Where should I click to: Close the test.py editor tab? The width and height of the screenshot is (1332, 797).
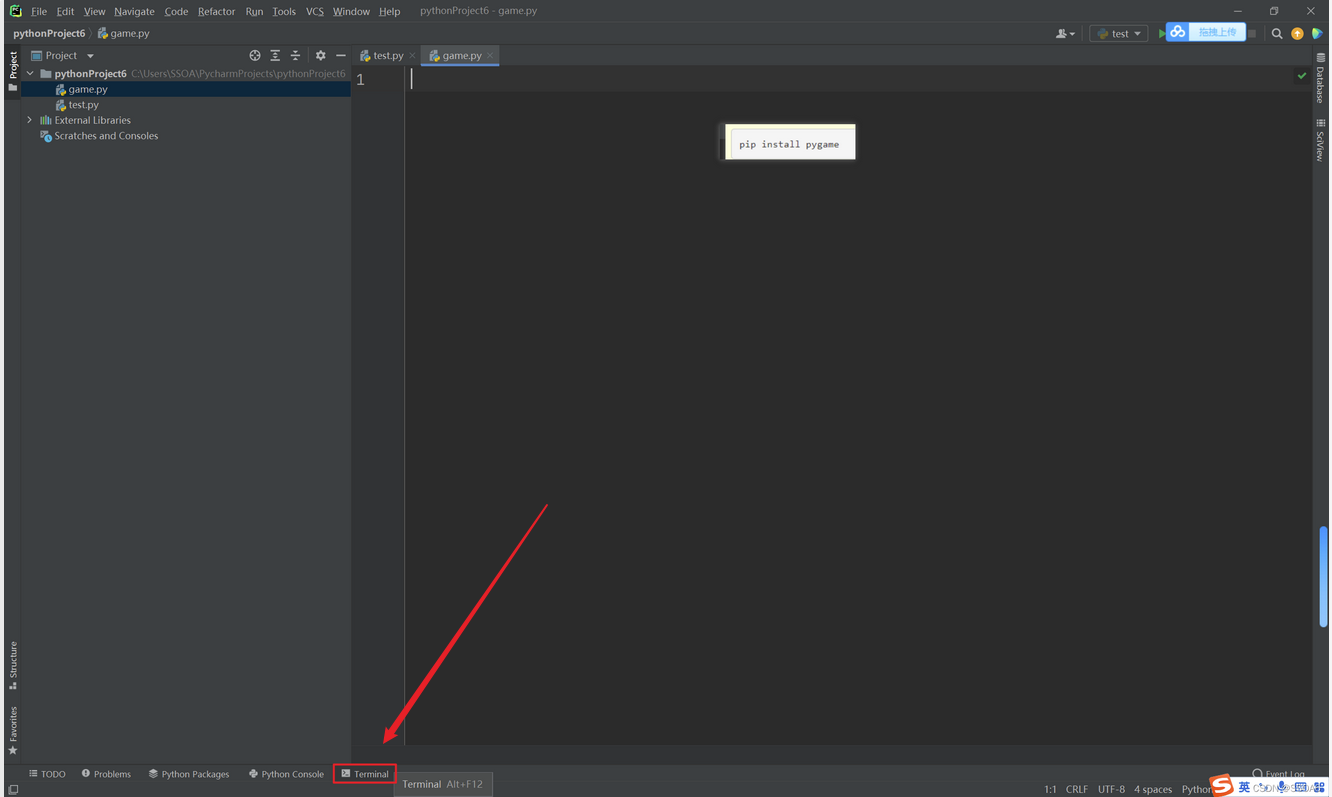[x=412, y=56]
